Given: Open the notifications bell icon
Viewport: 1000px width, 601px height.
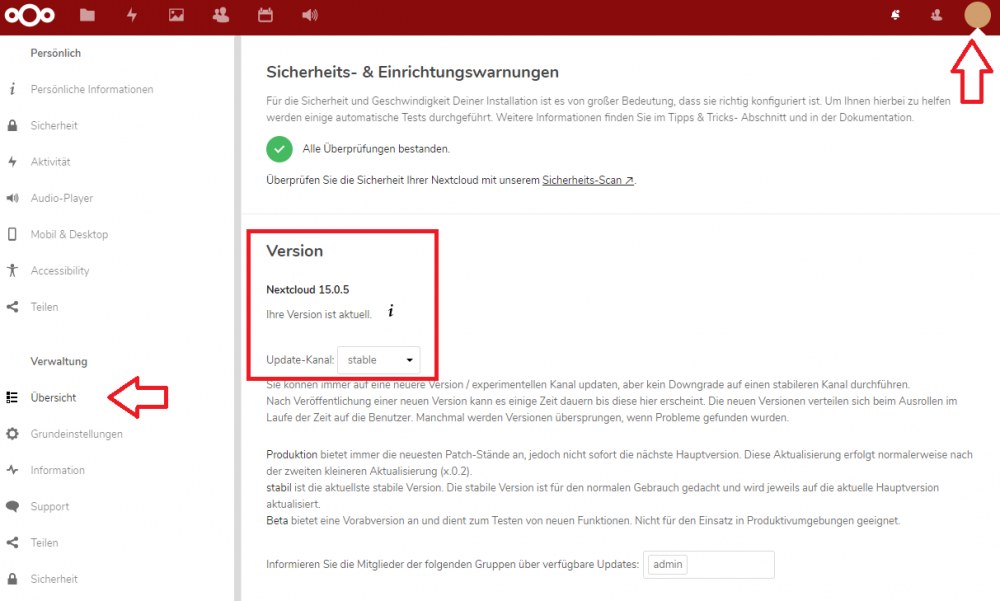Looking at the screenshot, I should pos(895,15).
